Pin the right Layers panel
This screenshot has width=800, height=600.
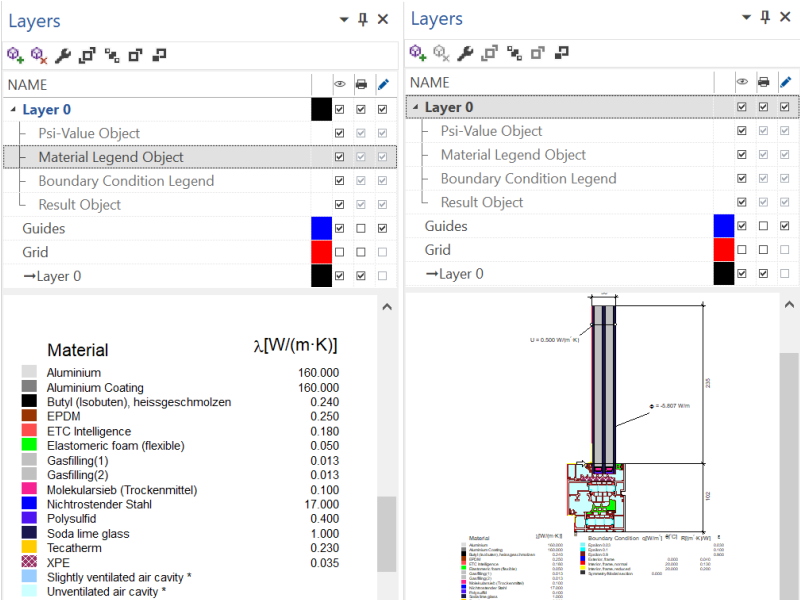[x=765, y=17]
